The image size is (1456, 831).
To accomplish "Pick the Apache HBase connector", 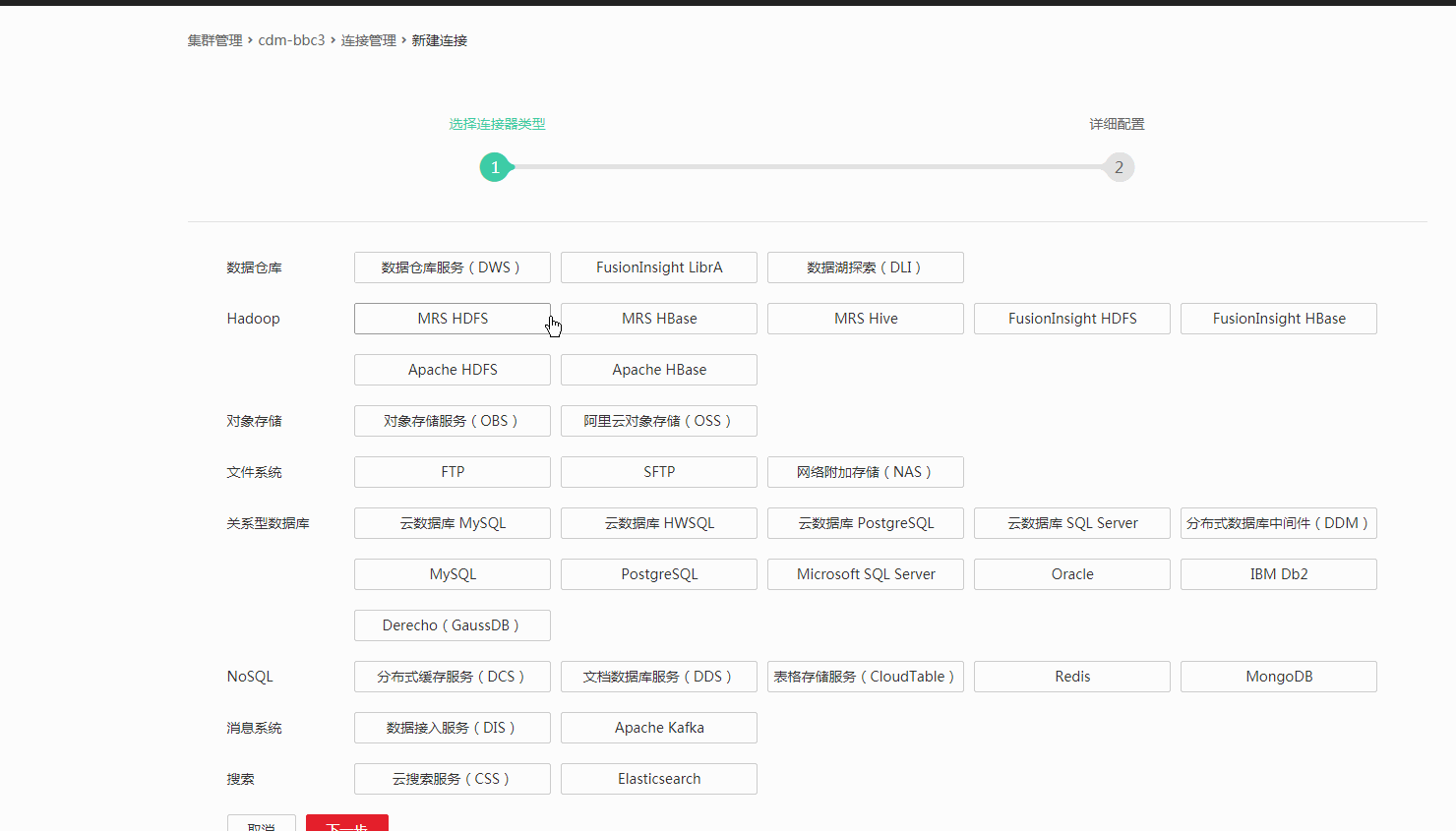I will 659,370.
